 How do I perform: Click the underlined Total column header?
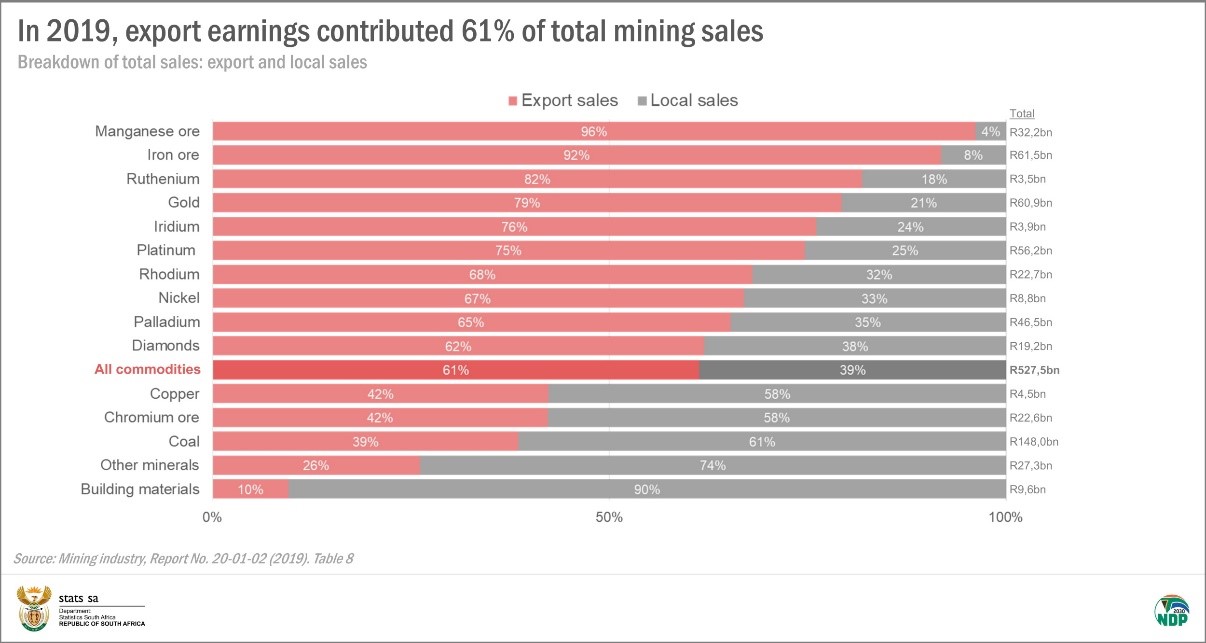1022,114
